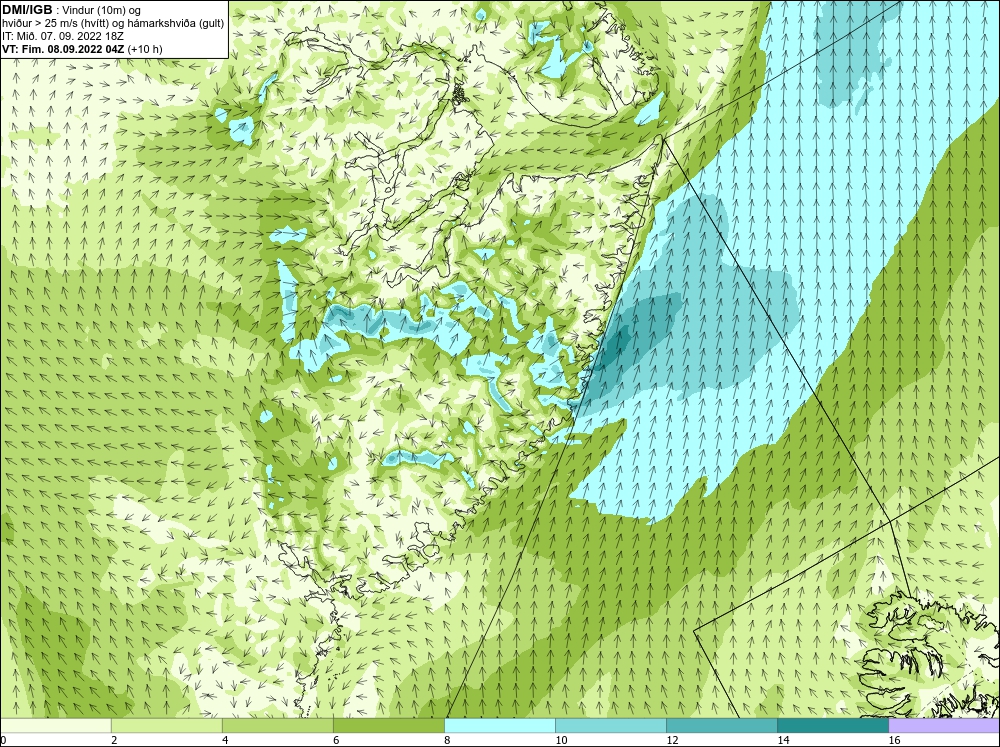
Task: Click the 6-8 m/s dark green legend swatch
Action: click(388, 725)
